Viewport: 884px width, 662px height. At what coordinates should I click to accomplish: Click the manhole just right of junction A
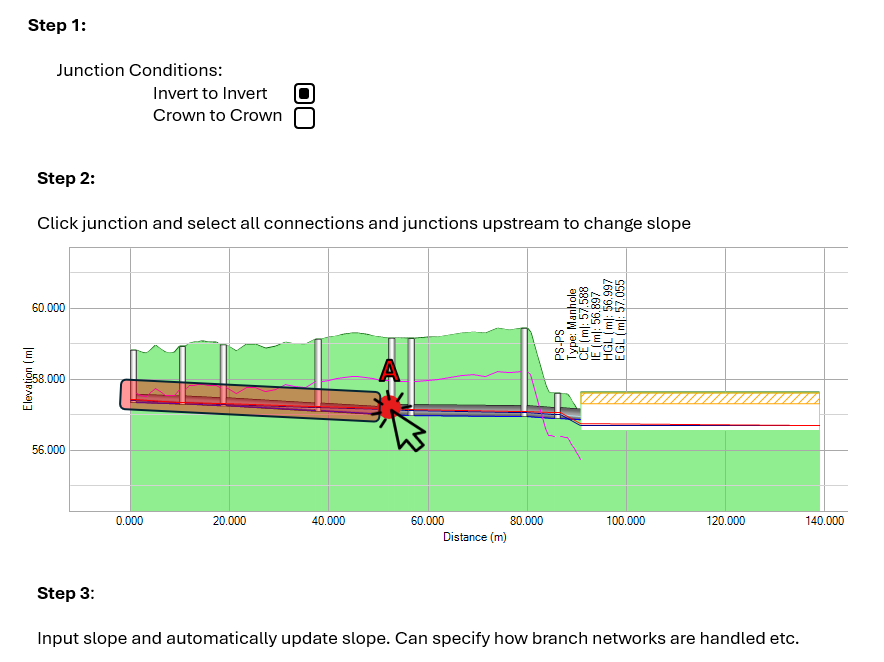point(411,370)
